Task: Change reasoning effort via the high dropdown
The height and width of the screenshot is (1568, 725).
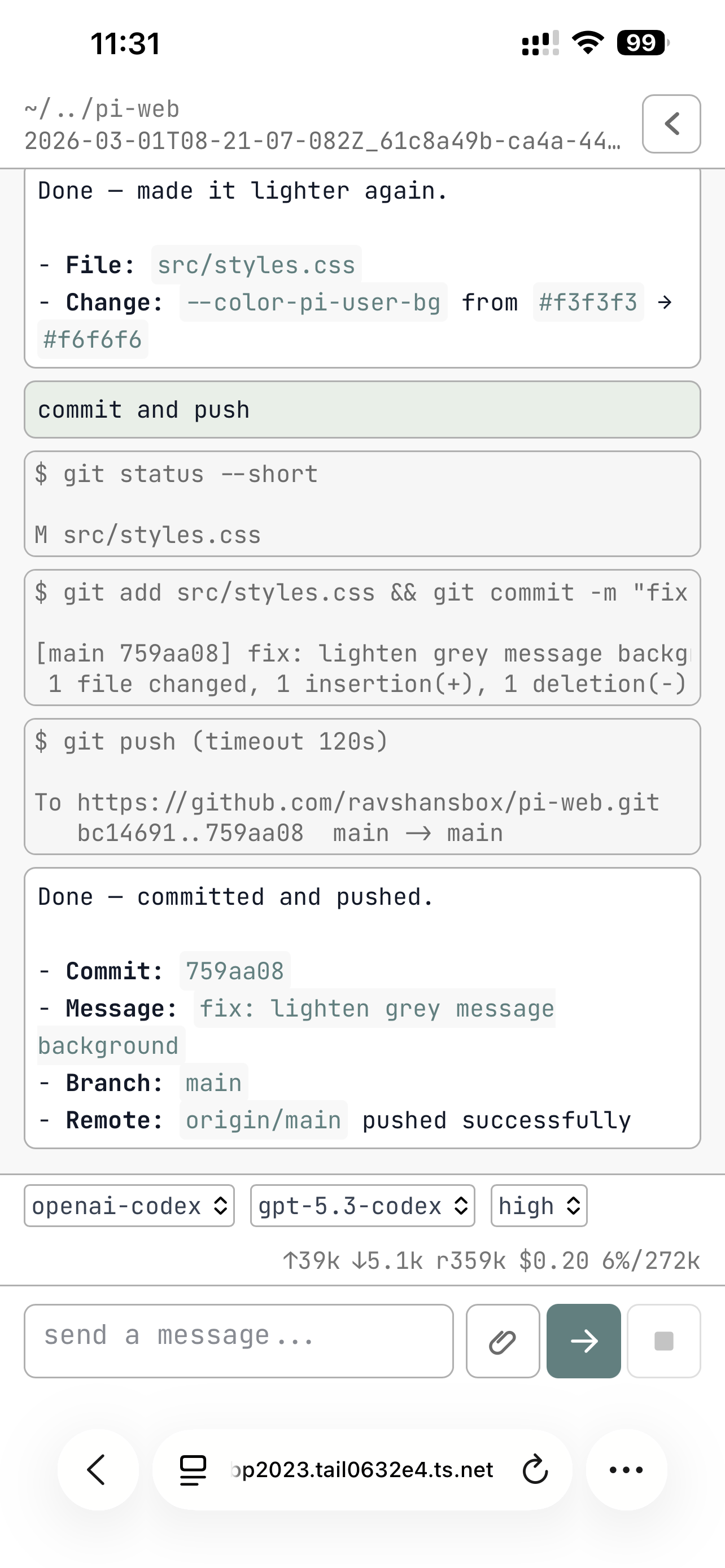Action: point(539,1206)
